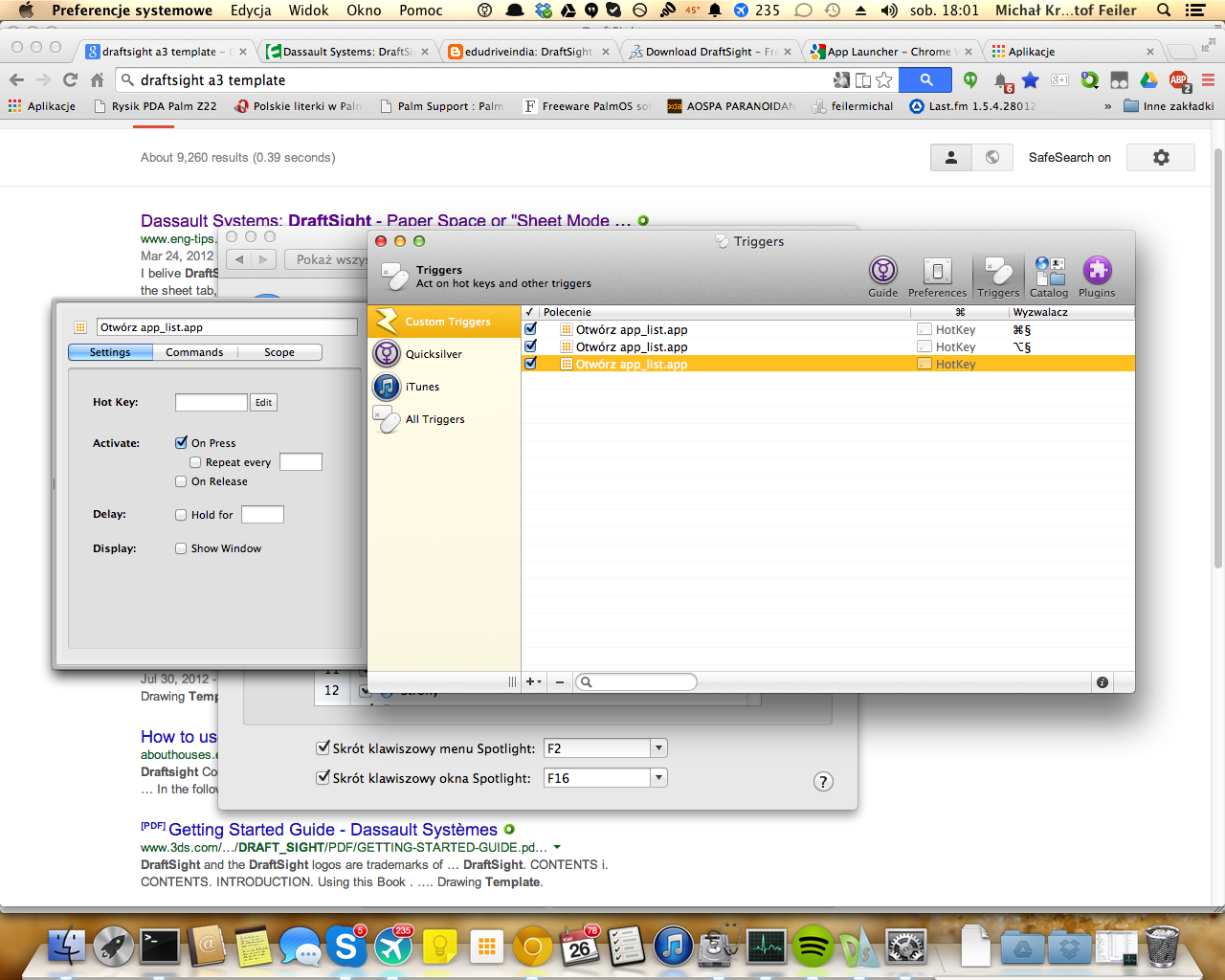Click the info button in Triggers window
The width and height of the screenshot is (1225, 980).
click(1102, 682)
